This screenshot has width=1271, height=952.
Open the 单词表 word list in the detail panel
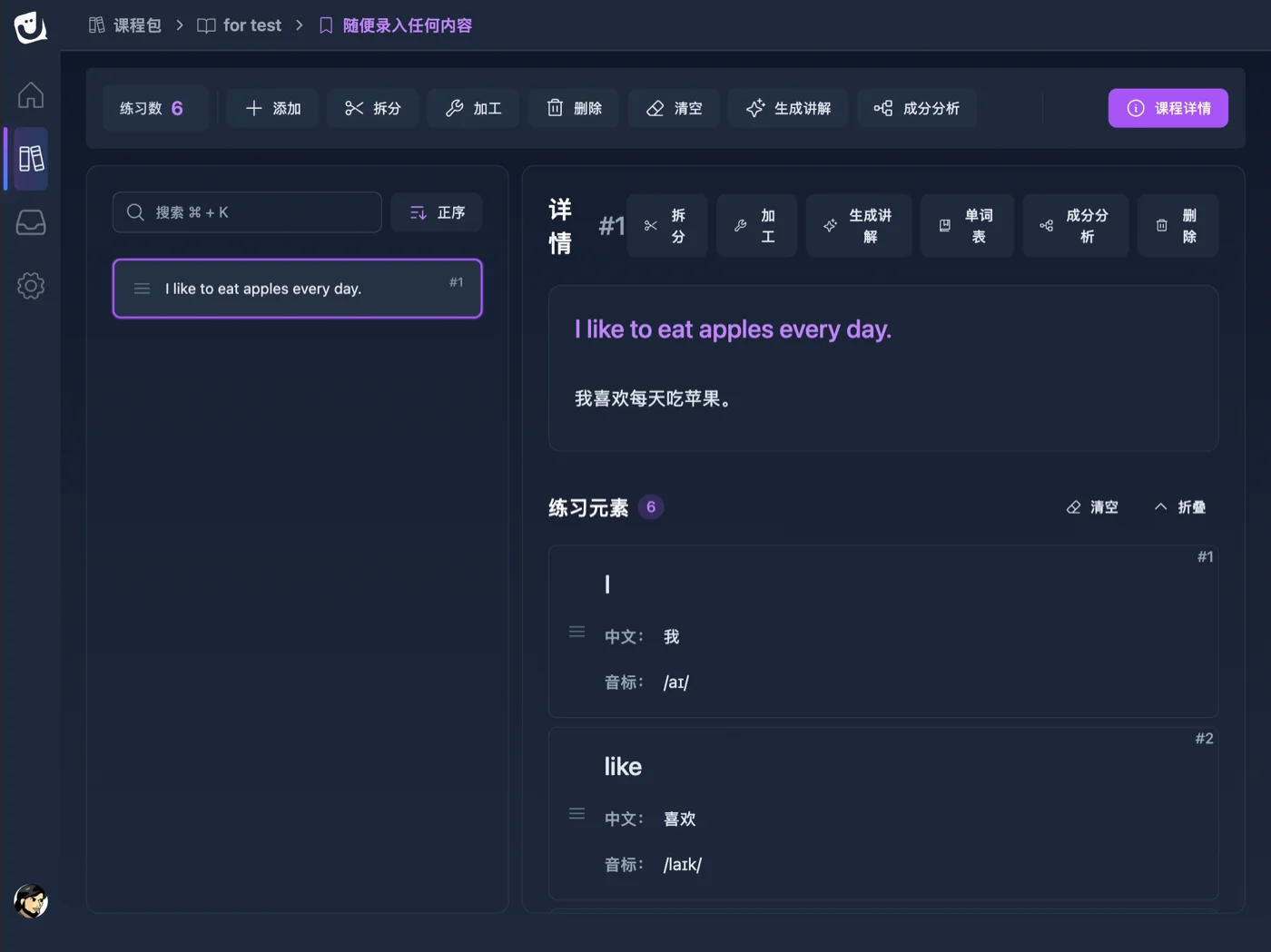pos(967,225)
